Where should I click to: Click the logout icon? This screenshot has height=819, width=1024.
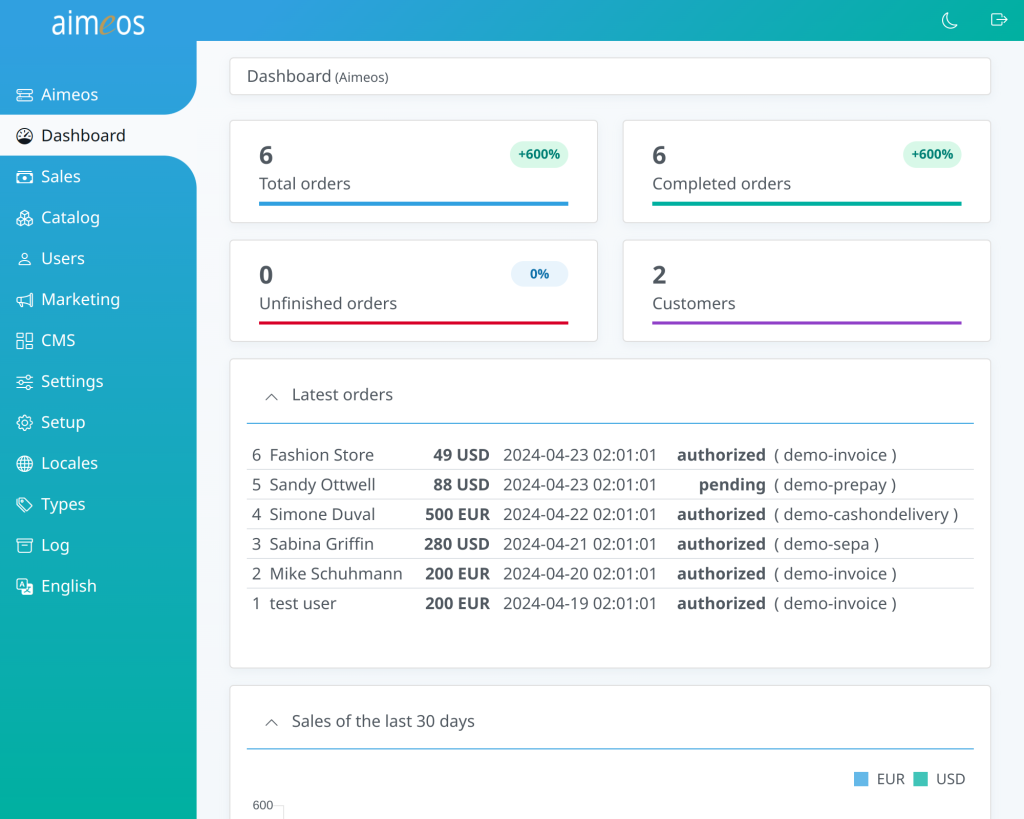tap(998, 20)
